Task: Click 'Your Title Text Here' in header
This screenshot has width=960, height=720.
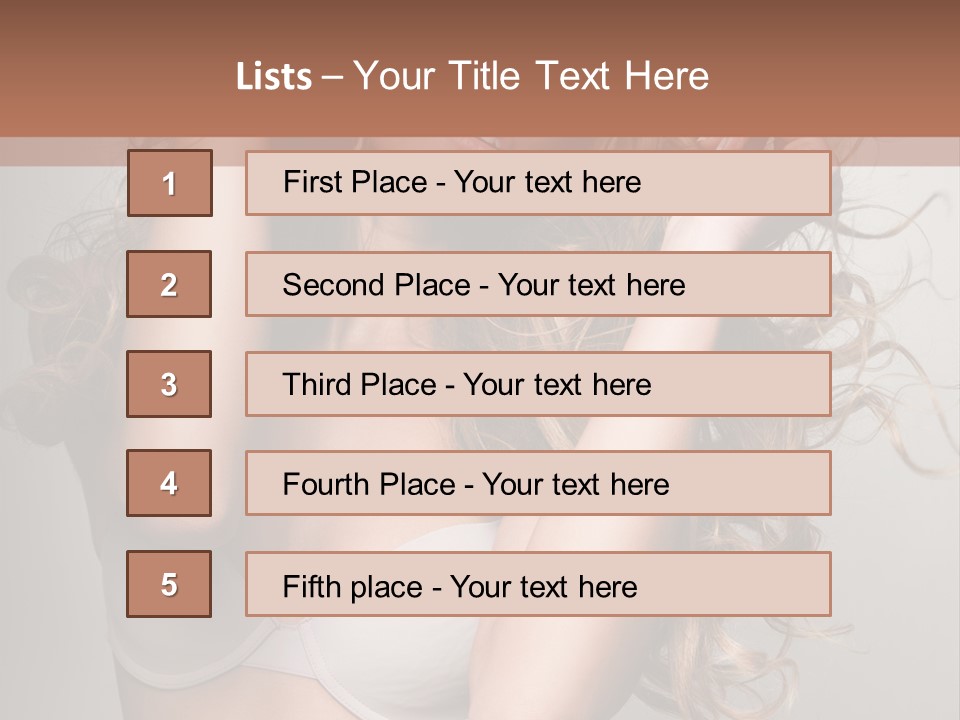Action: coord(531,76)
